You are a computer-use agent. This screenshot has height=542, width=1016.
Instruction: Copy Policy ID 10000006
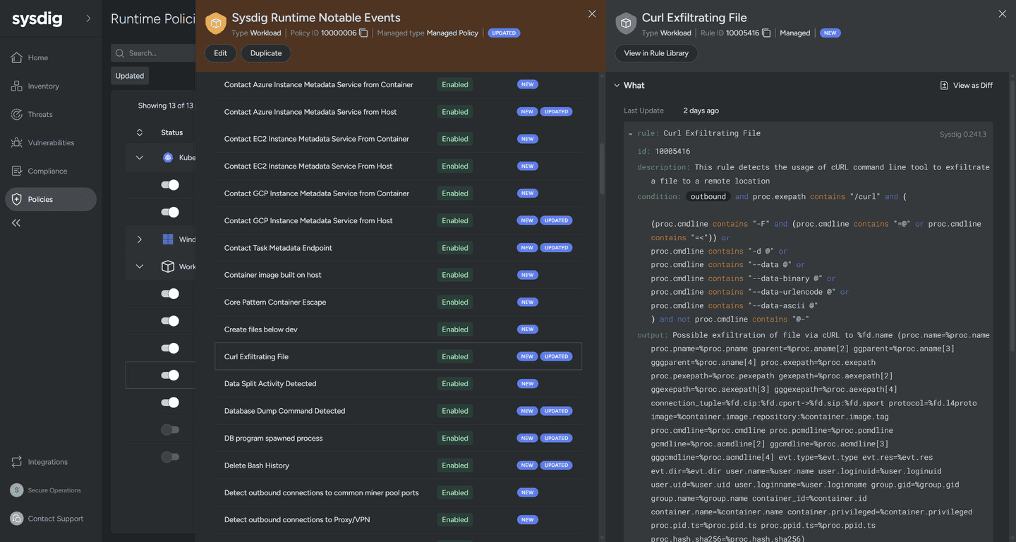364,33
